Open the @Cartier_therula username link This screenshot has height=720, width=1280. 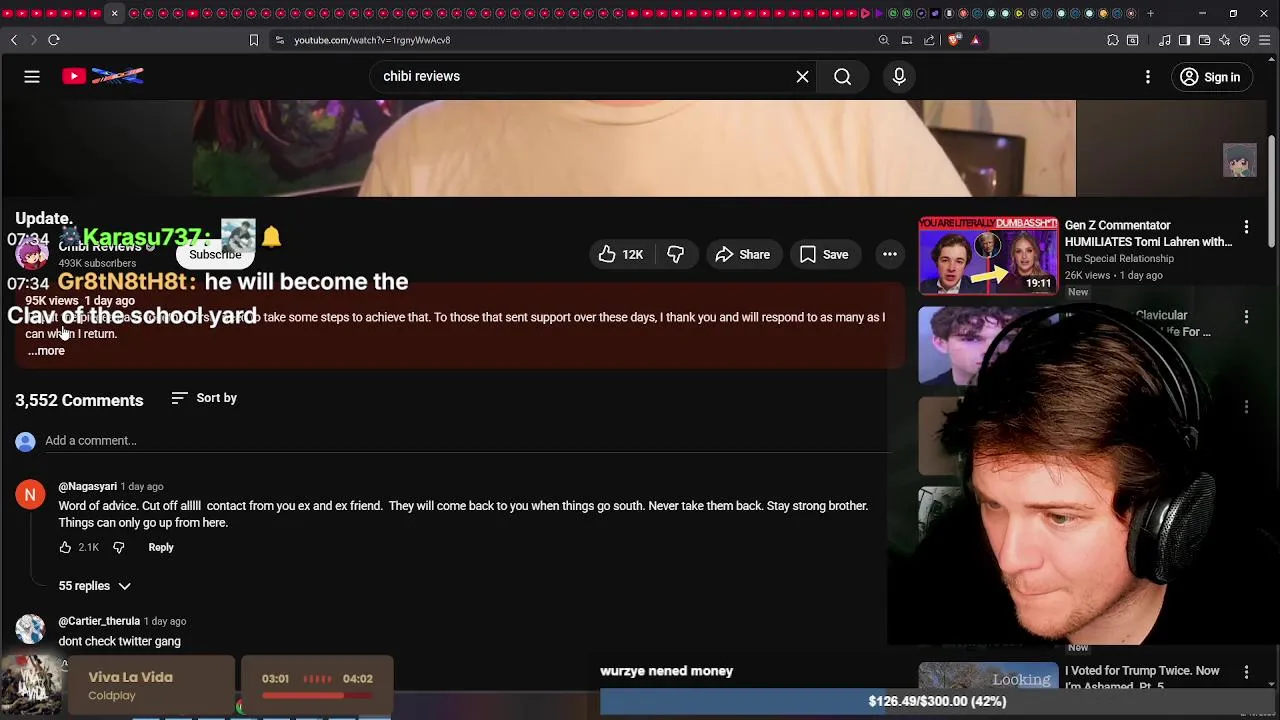point(99,621)
